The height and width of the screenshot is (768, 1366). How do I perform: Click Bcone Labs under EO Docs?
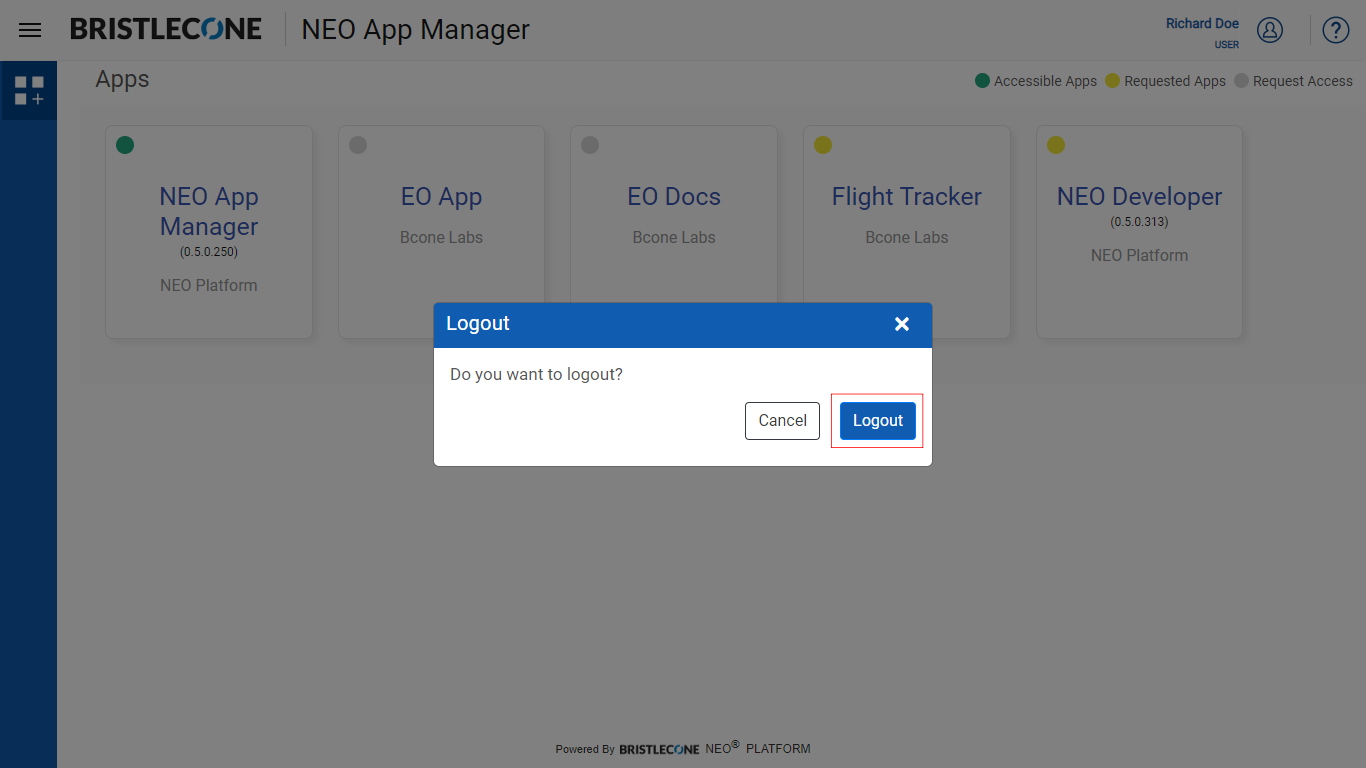coord(674,238)
